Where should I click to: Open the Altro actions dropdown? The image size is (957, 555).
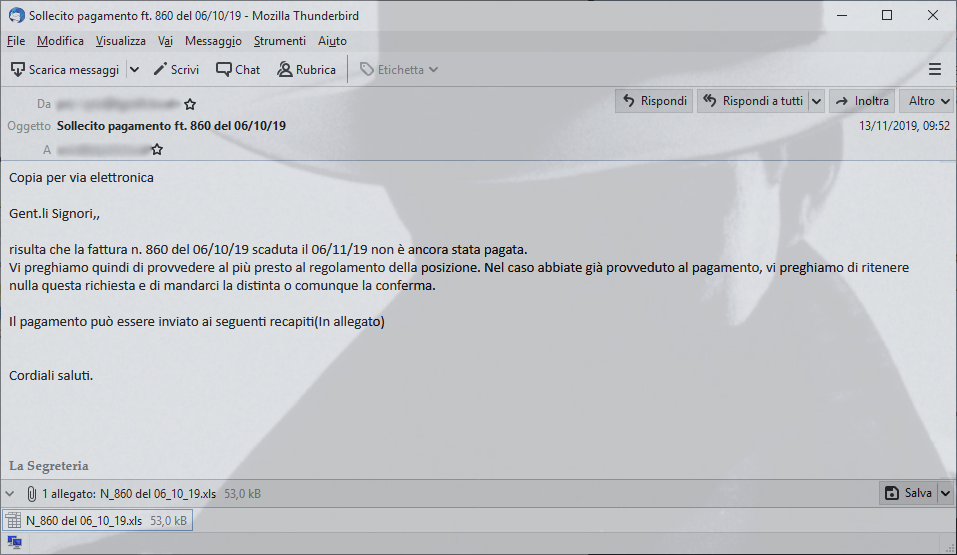(x=927, y=101)
